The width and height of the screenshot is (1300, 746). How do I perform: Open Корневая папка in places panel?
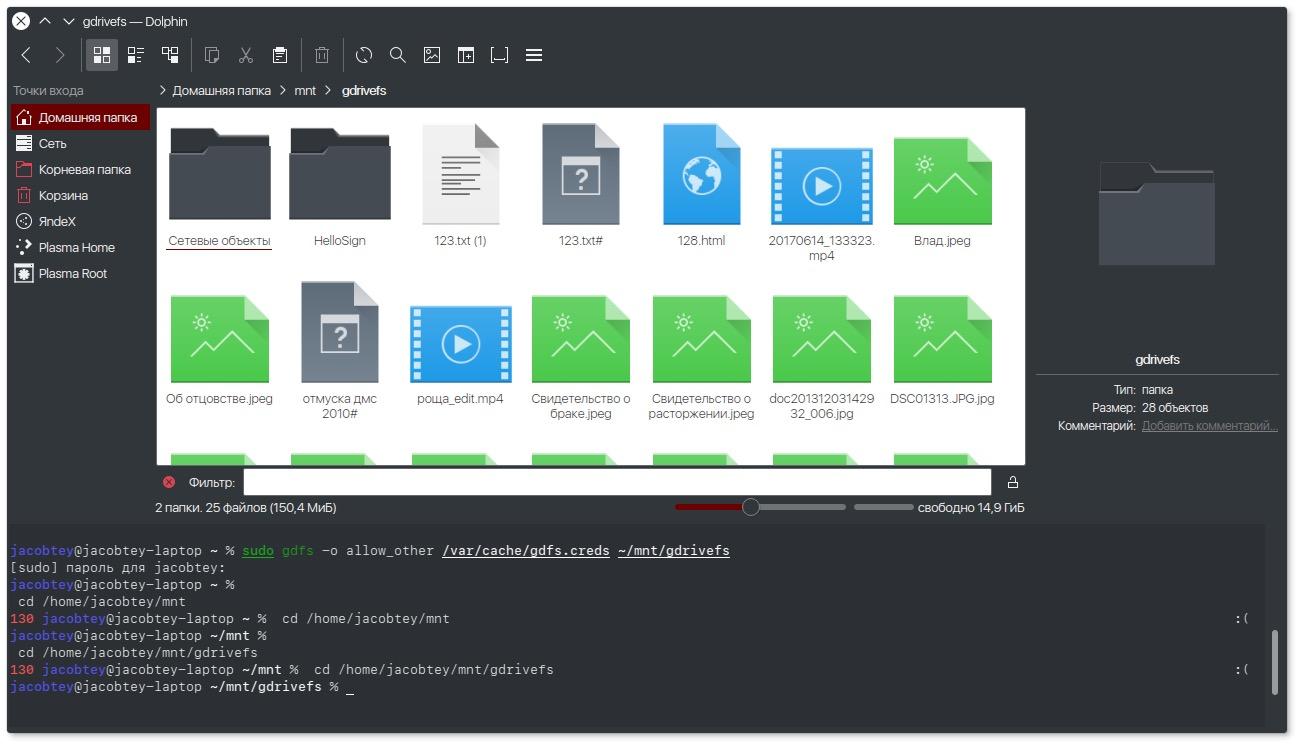pos(80,169)
